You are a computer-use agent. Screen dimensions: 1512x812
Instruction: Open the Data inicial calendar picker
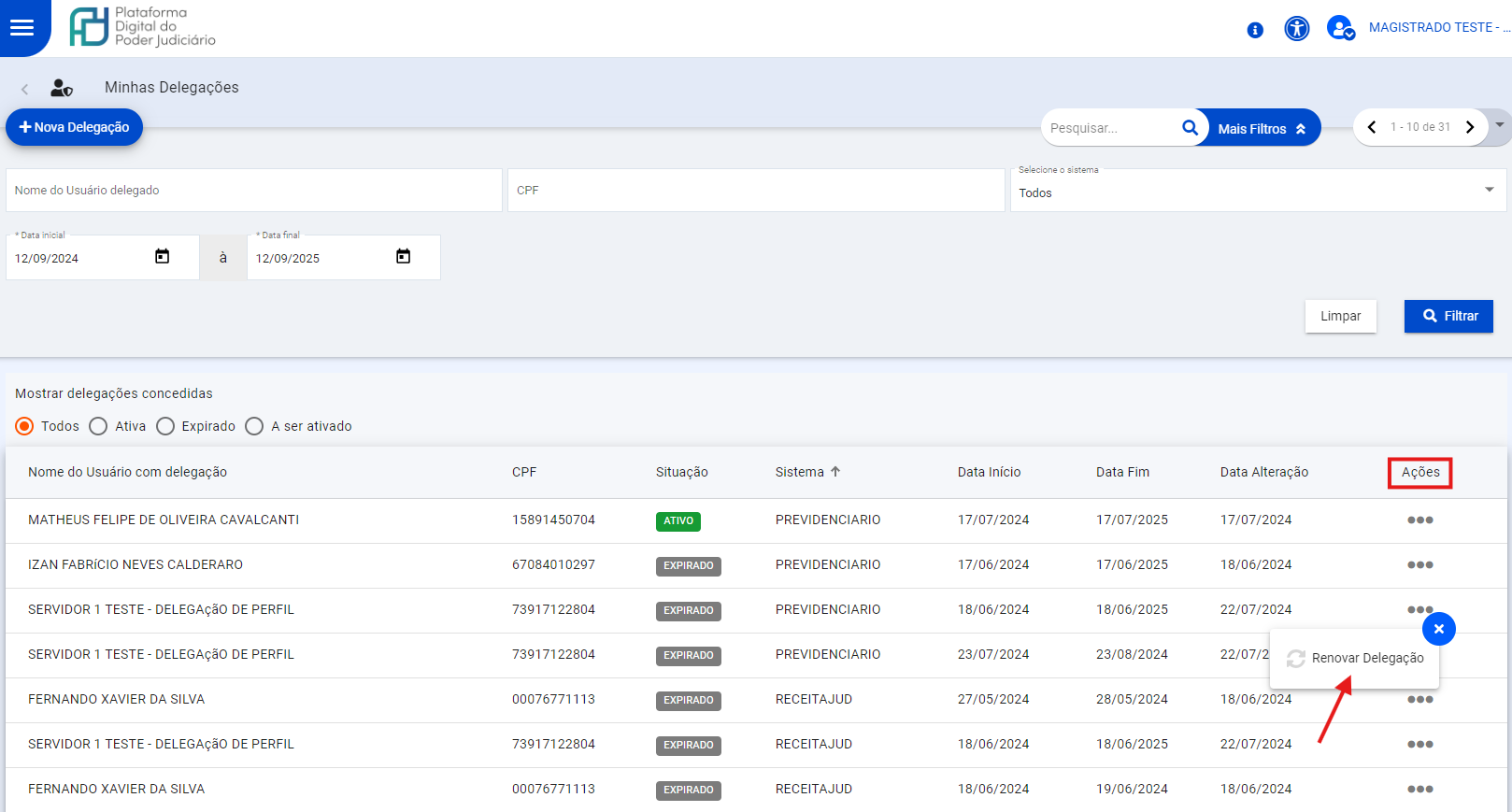click(163, 257)
